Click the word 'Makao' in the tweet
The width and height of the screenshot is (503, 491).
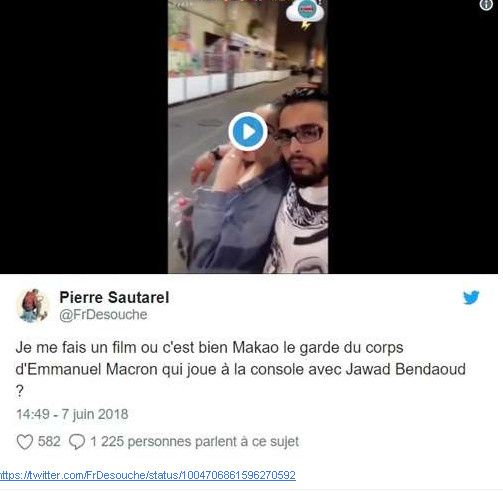[x=256, y=348]
